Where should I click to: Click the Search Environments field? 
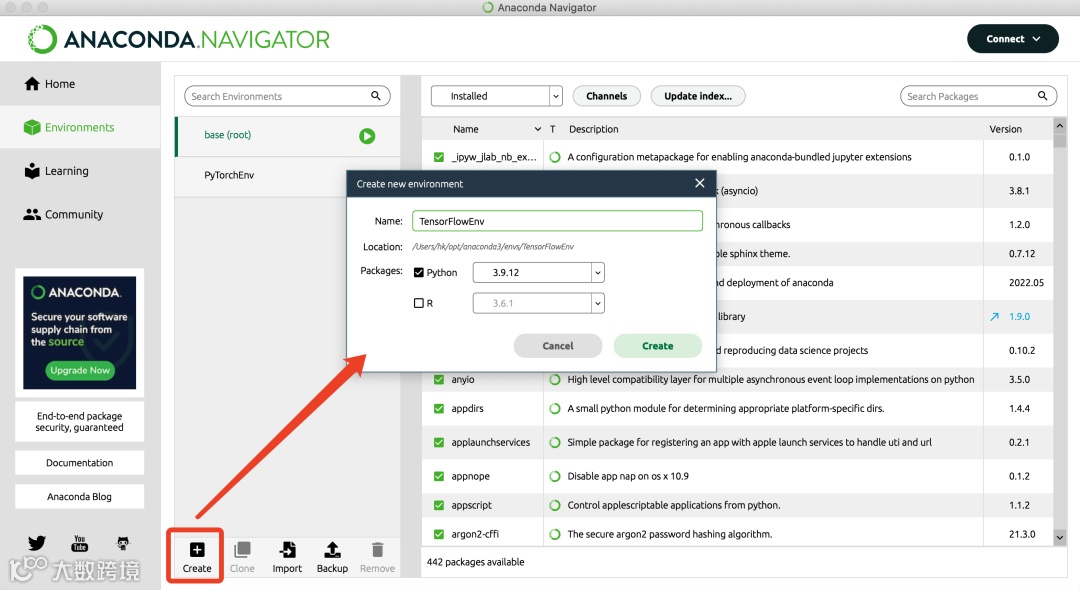pyautogui.click(x=287, y=96)
